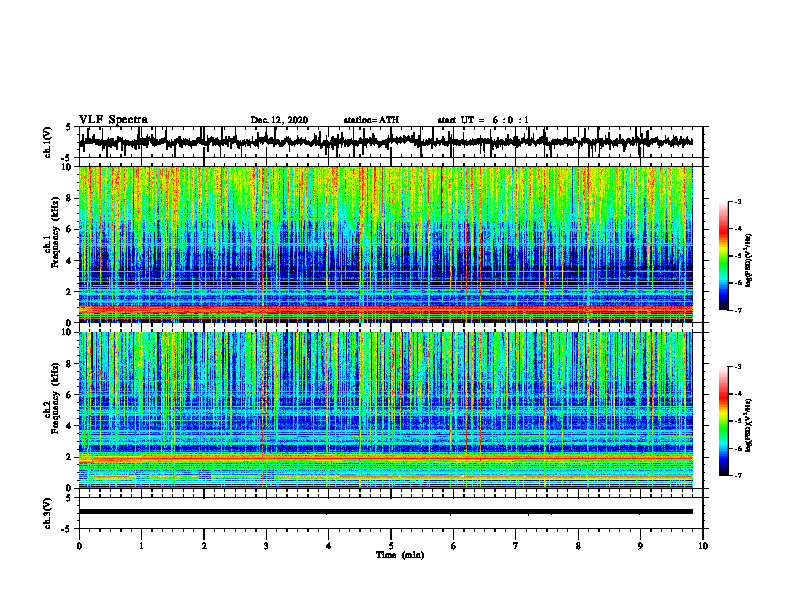Click the "ch.3(V)" axis label
This screenshot has width=792, height=612.
(48, 513)
